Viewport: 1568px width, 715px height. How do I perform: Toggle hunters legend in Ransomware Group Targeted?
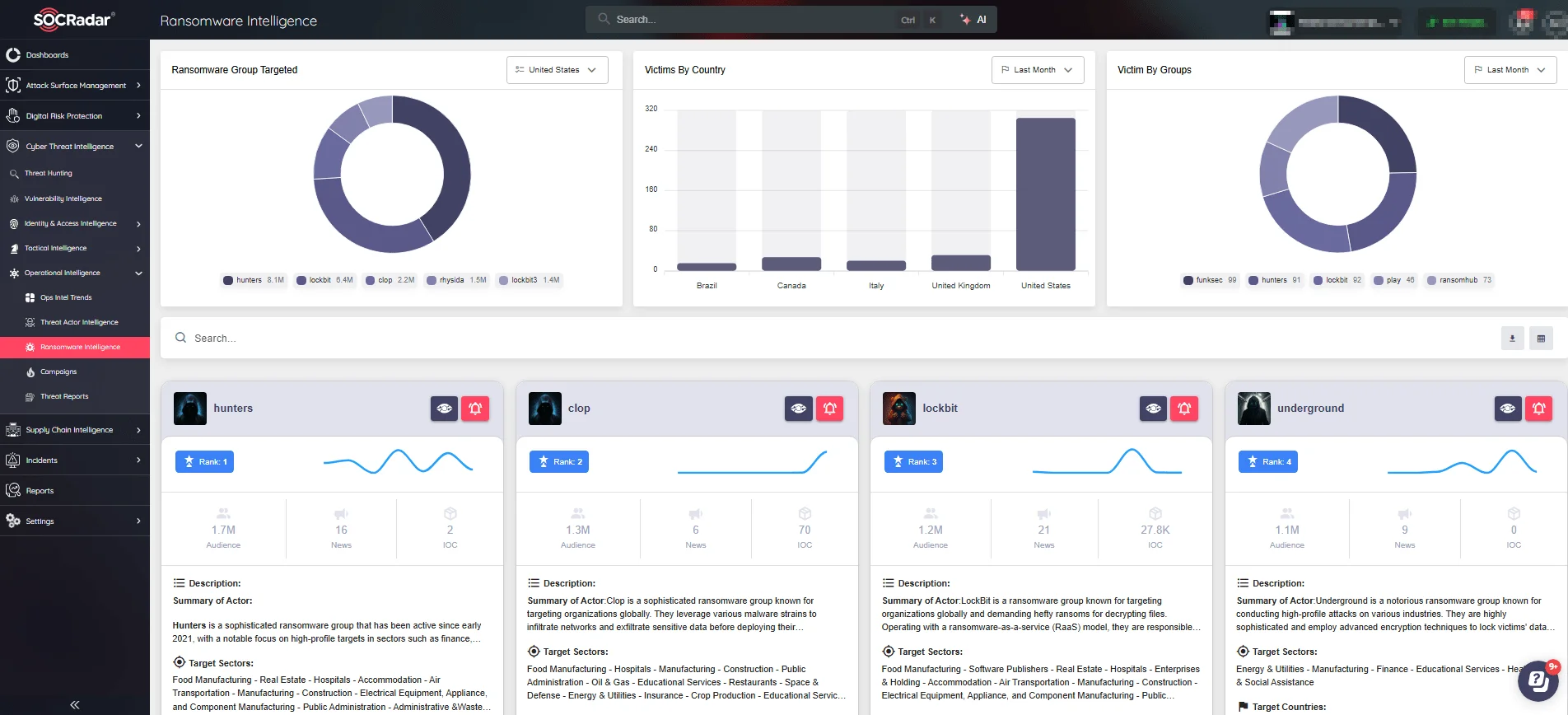pyautogui.click(x=254, y=280)
